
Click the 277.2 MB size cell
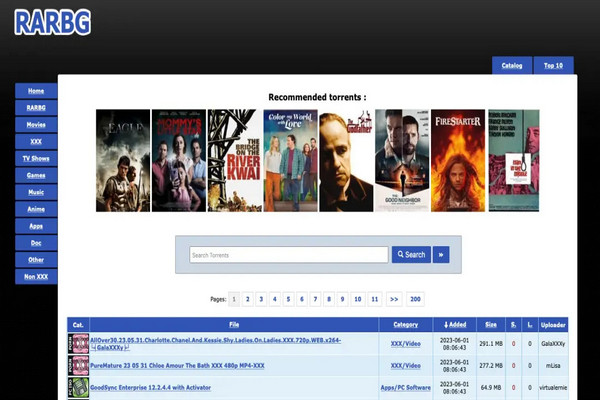coord(491,366)
